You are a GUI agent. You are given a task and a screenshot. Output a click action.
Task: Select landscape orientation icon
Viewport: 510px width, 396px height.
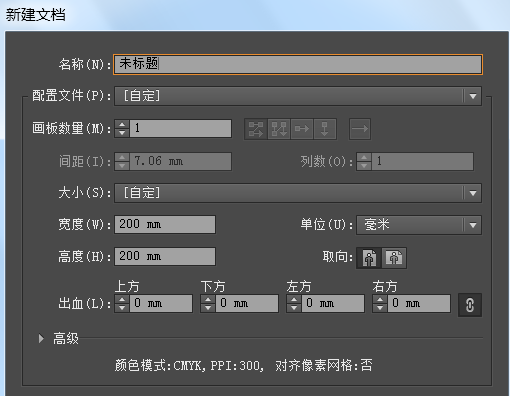click(x=394, y=258)
